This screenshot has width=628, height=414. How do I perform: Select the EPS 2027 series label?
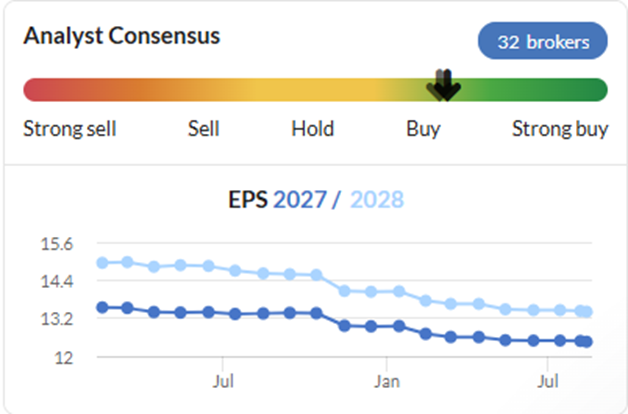[x=300, y=199]
